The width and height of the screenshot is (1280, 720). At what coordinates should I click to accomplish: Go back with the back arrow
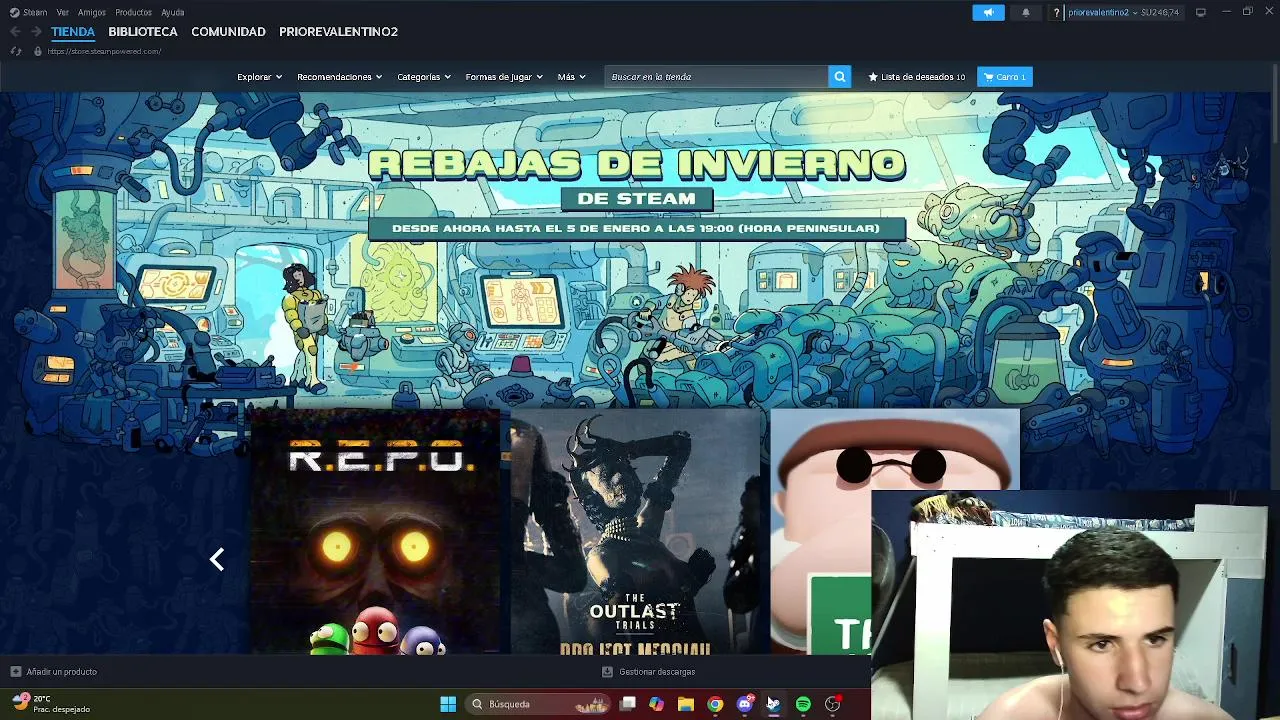tap(15, 32)
